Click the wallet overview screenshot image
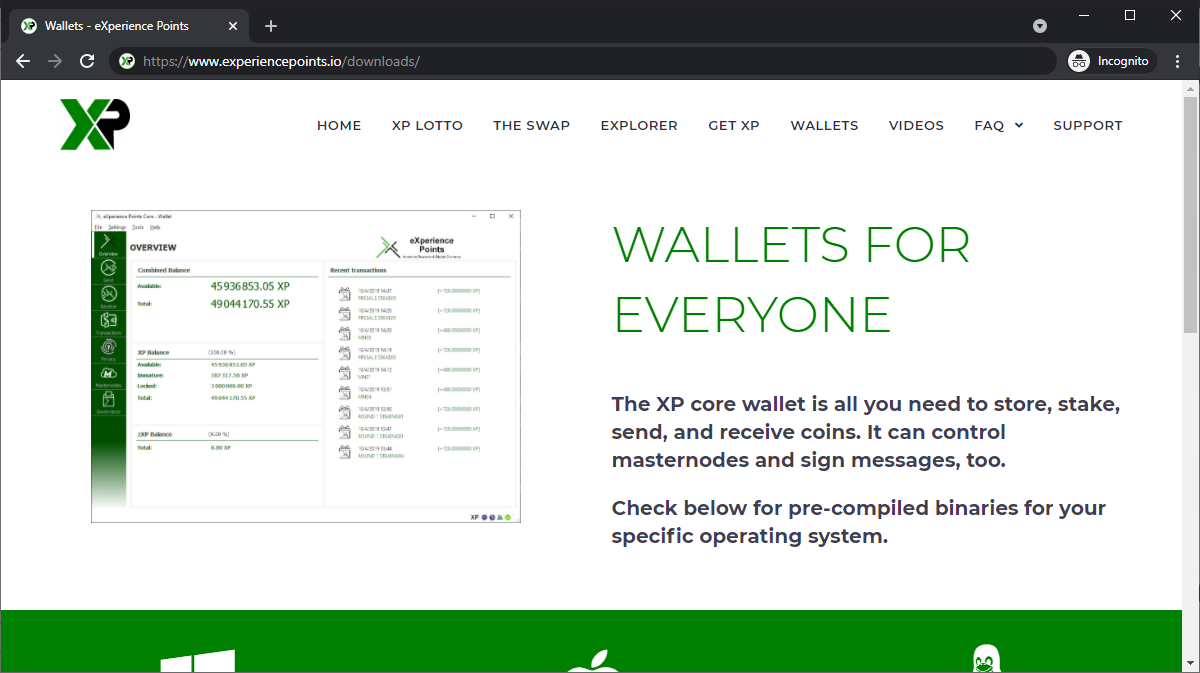Screen dimensions: 1200x673 pos(306,366)
